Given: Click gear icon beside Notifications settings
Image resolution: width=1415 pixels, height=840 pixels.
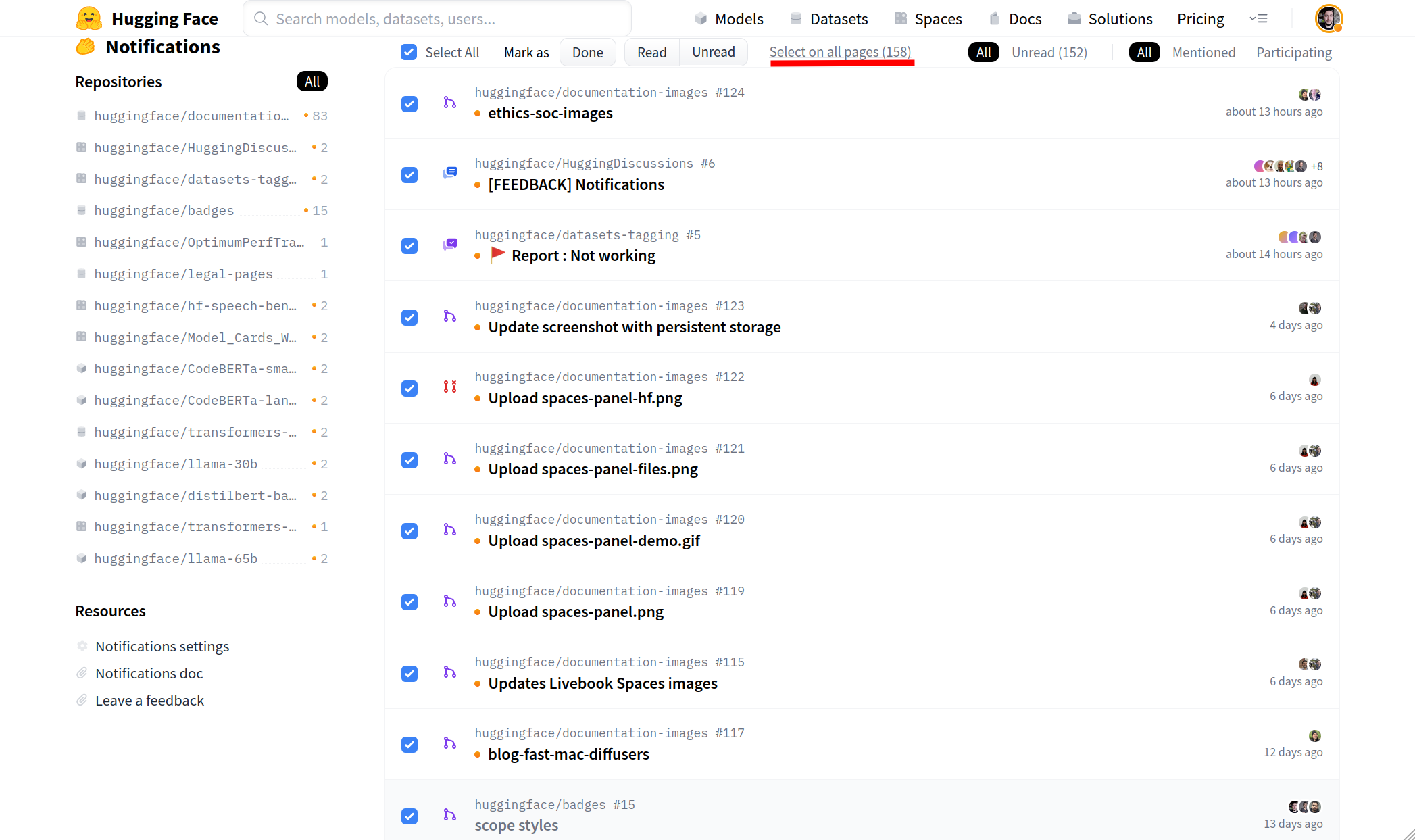Looking at the screenshot, I should pos(82,646).
